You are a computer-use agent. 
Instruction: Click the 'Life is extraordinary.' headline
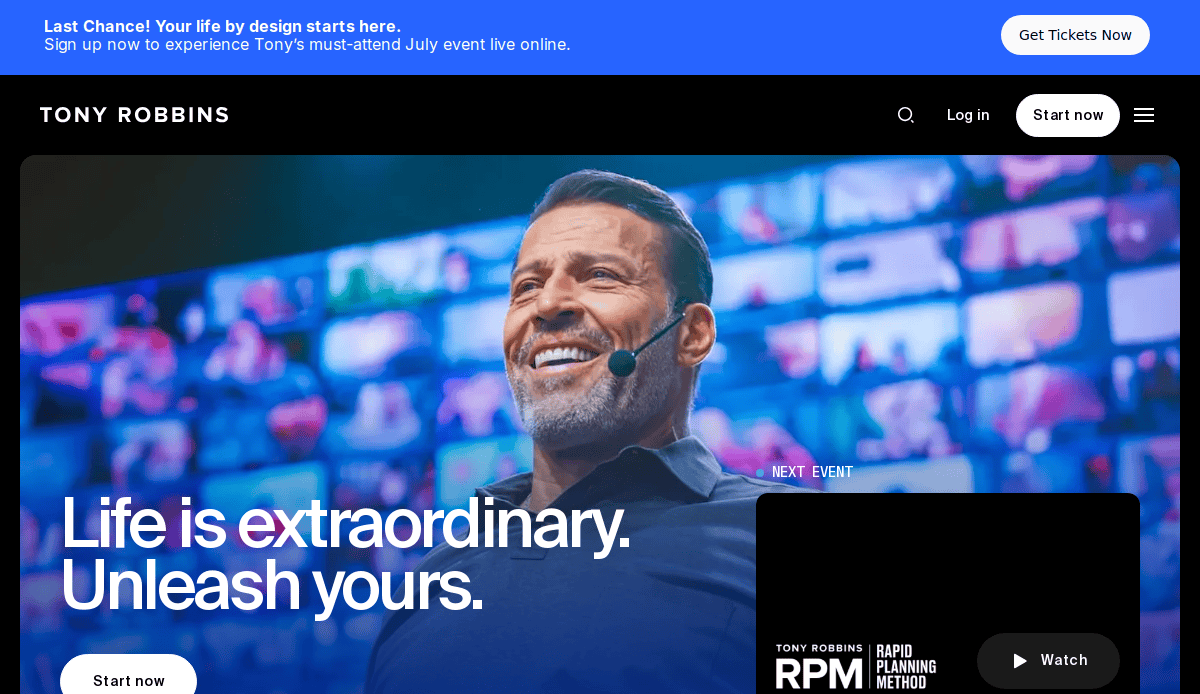pos(345,524)
